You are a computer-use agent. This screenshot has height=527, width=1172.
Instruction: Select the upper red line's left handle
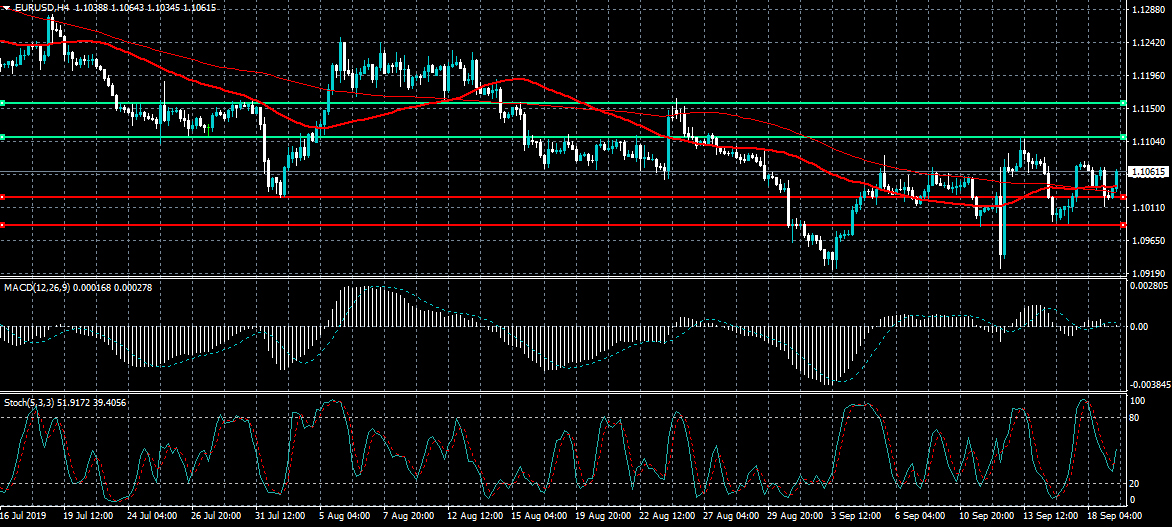pyautogui.click(x=3, y=197)
